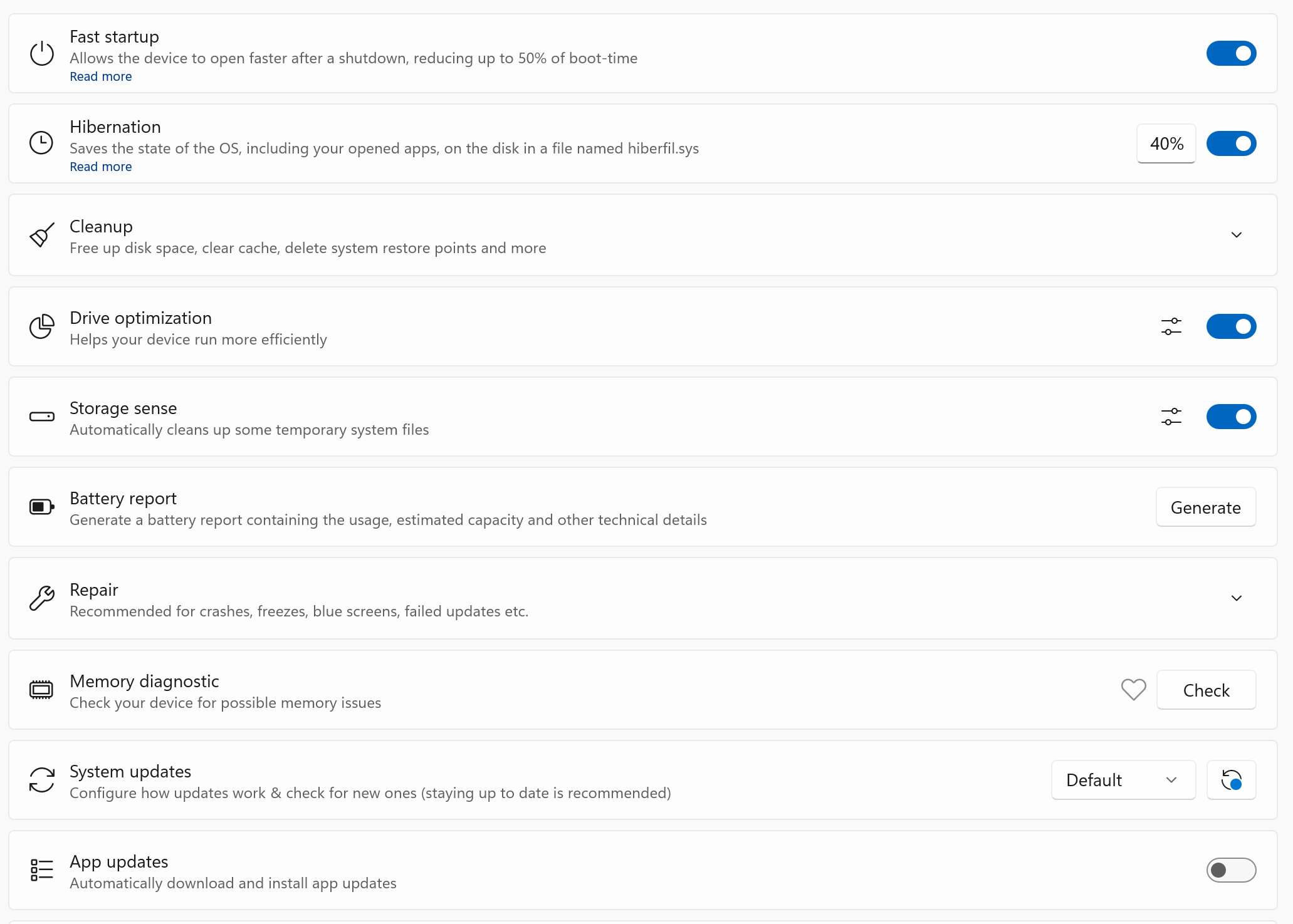Expand the Repair section chevron
The width and height of the screenshot is (1293, 924).
coord(1236,598)
